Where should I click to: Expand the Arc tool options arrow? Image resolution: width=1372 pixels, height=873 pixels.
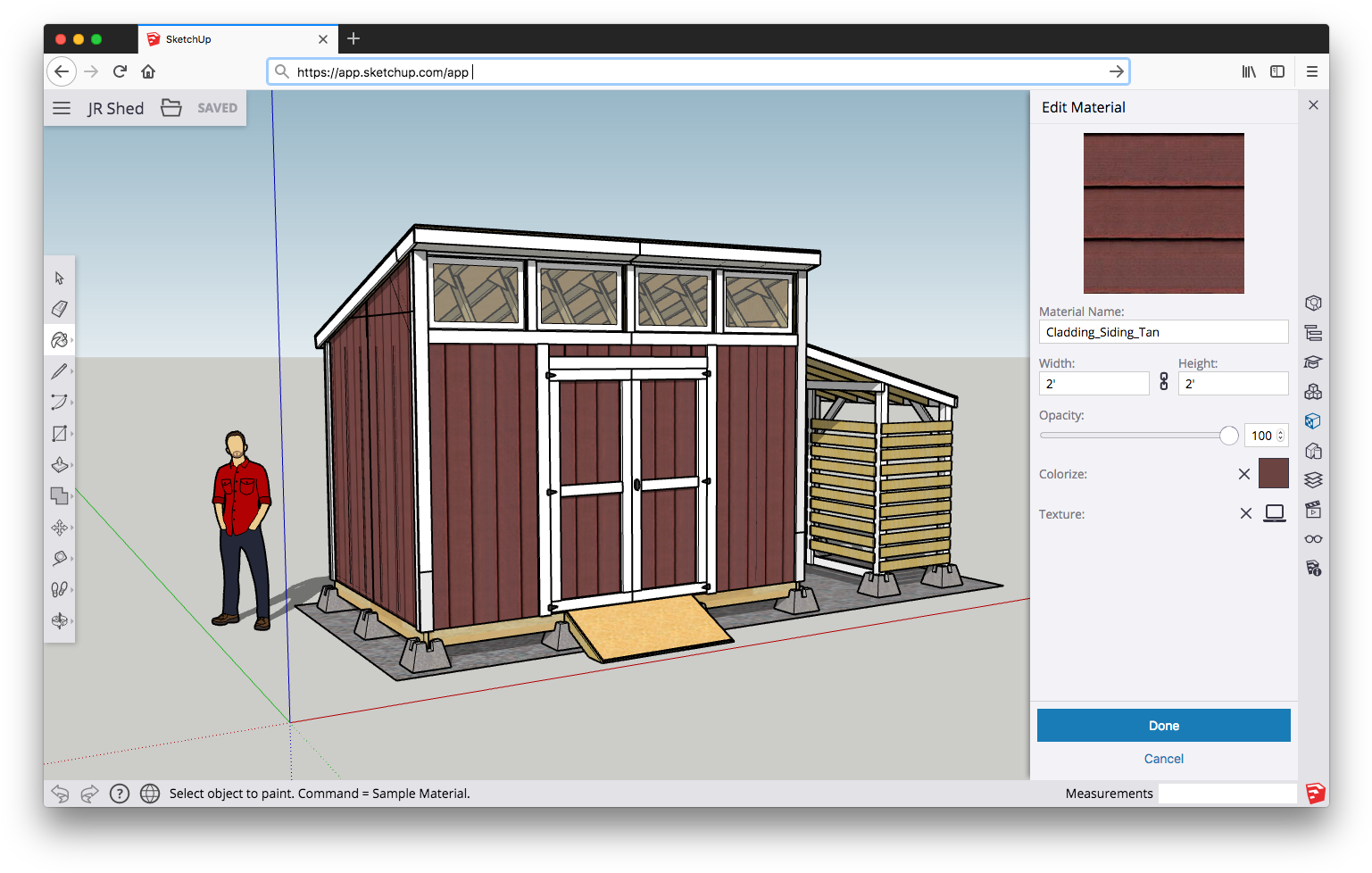70,402
